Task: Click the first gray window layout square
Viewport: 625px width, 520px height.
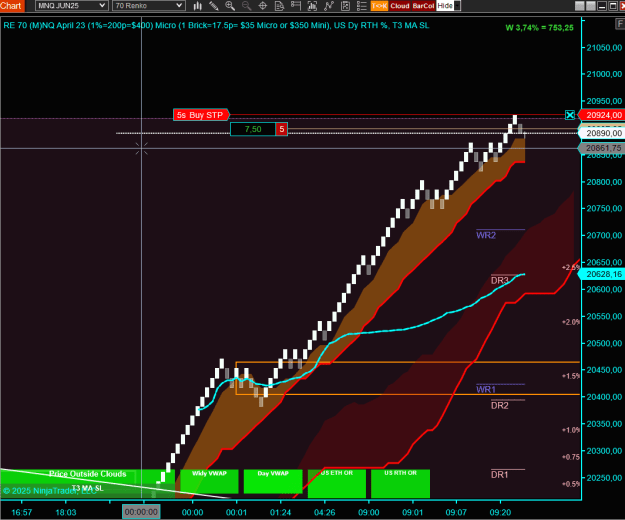Action: (580, 6)
